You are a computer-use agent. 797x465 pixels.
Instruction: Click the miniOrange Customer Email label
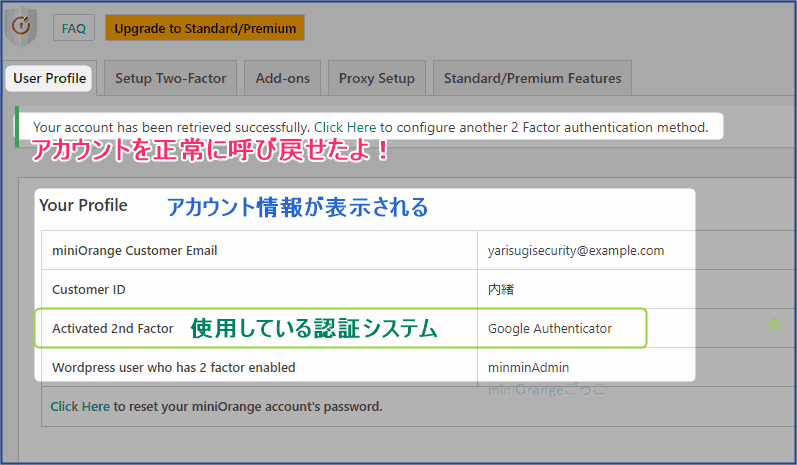pyautogui.click(x=135, y=251)
